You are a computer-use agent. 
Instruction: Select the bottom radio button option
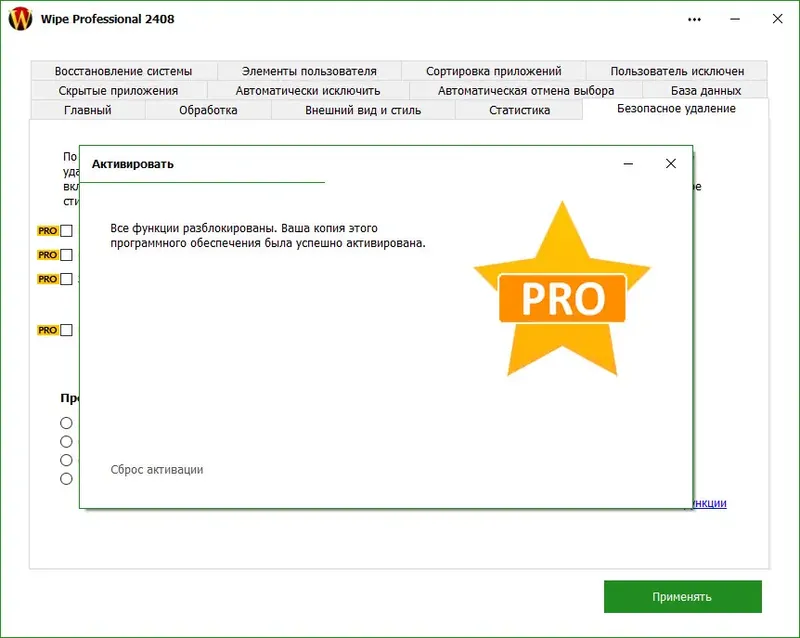click(65, 480)
